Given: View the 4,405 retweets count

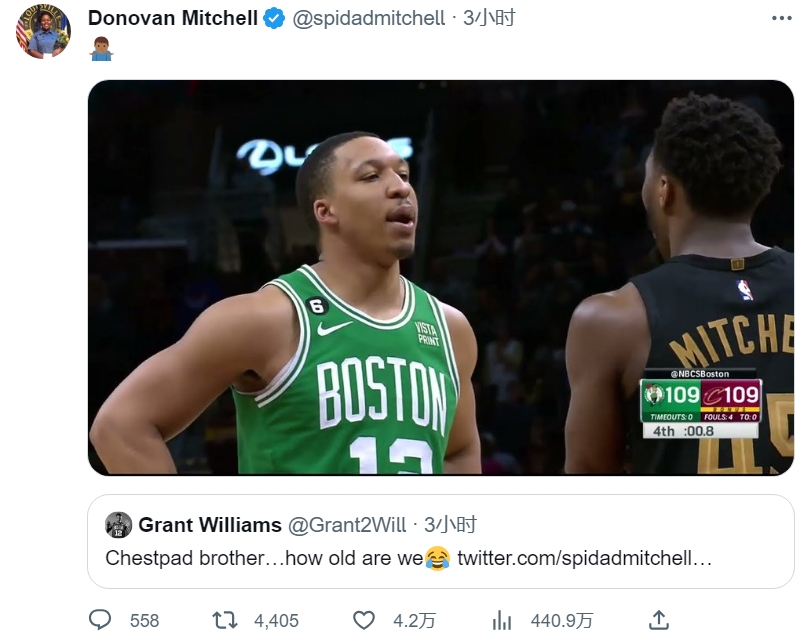Looking at the screenshot, I should point(276,620).
